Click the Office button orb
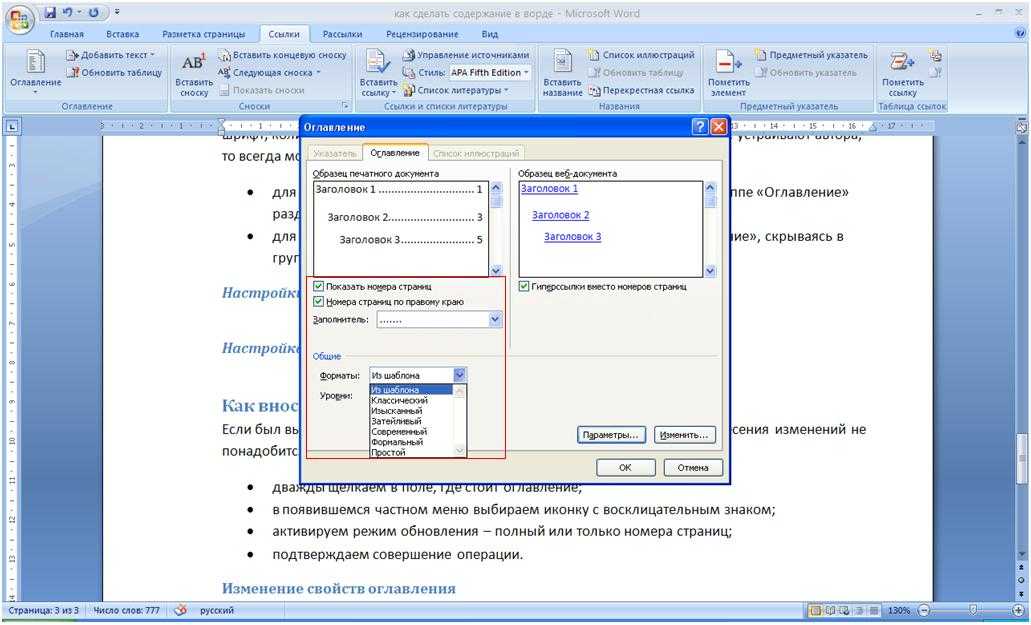 pyautogui.click(x=20, y=20)
